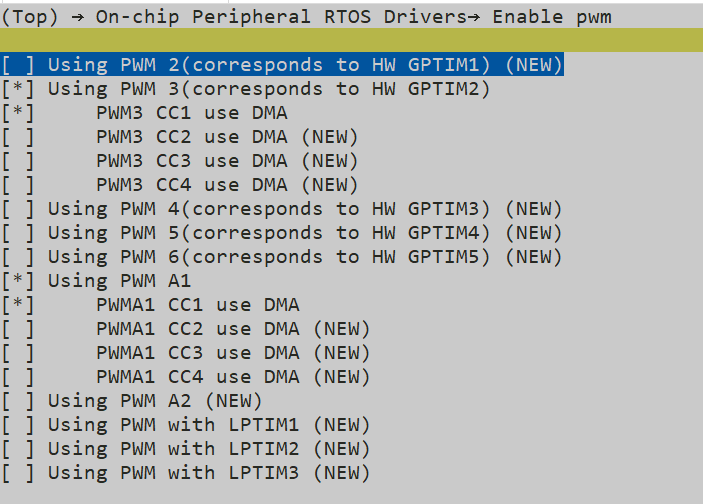Image resolution: width=703 pixels, height=504 pixels.
Task: Enable PWMA1 CC2 use DMA
Action: (19, 329)
